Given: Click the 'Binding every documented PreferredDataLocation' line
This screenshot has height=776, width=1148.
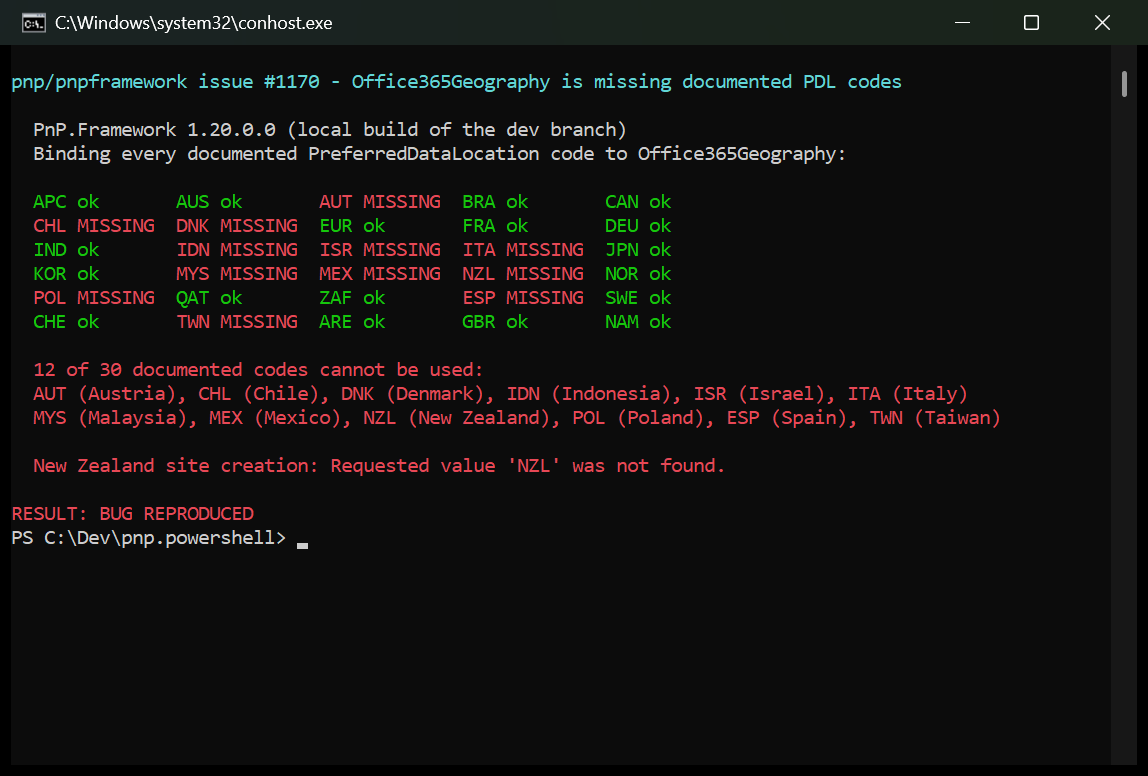Looking at the screenshot, I should click(x=439, y=154).
